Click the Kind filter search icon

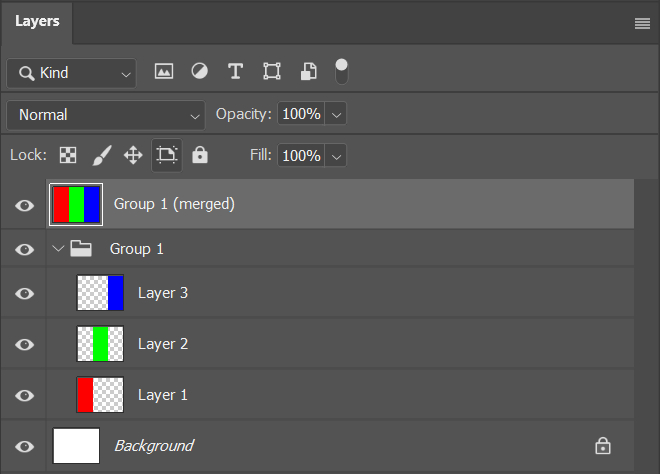pos(27,73)
